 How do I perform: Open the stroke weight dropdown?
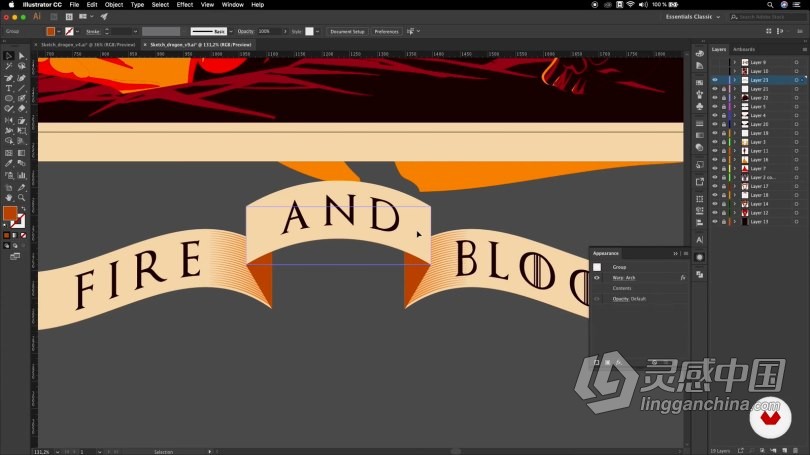pyautogui.click(x=135, y=32)
